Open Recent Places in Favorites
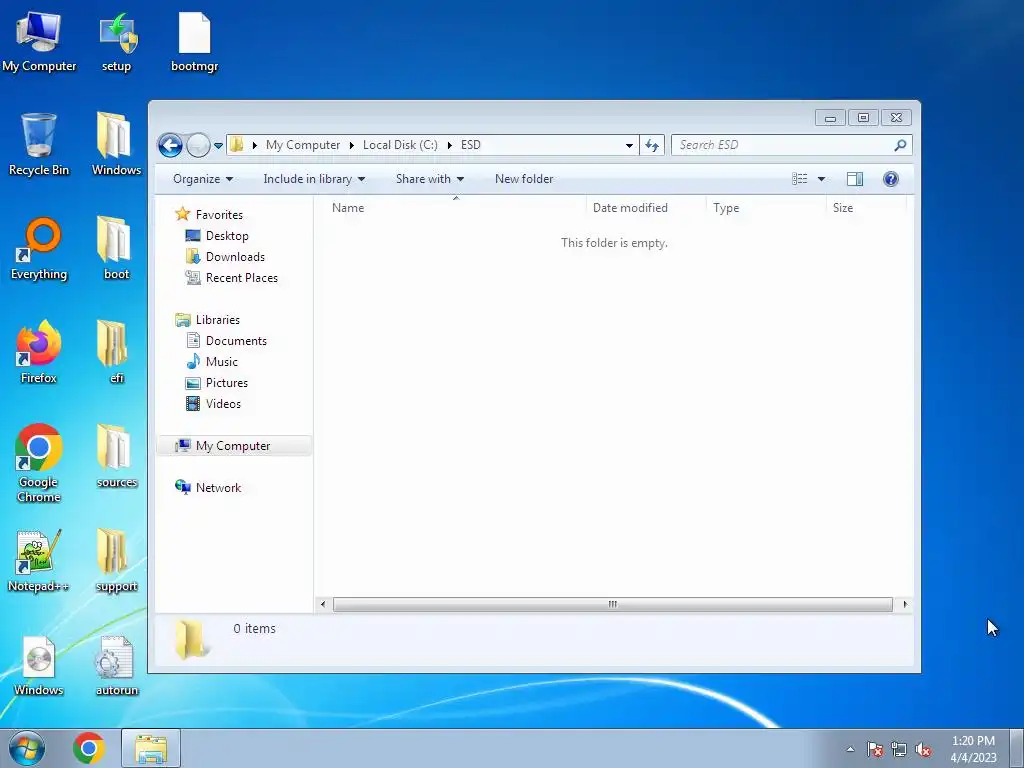Image resolution: width=1024 pixels, height=768 pixels. click(x=242, y=278)
